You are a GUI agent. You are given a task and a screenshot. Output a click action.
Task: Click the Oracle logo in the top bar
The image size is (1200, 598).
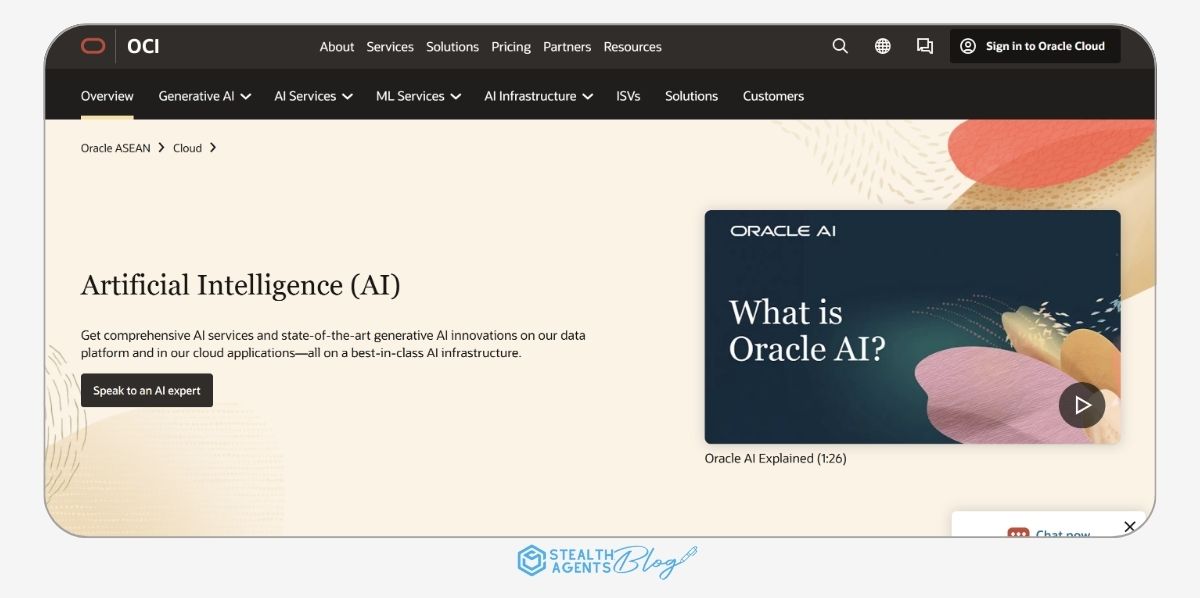coord(93,46)
